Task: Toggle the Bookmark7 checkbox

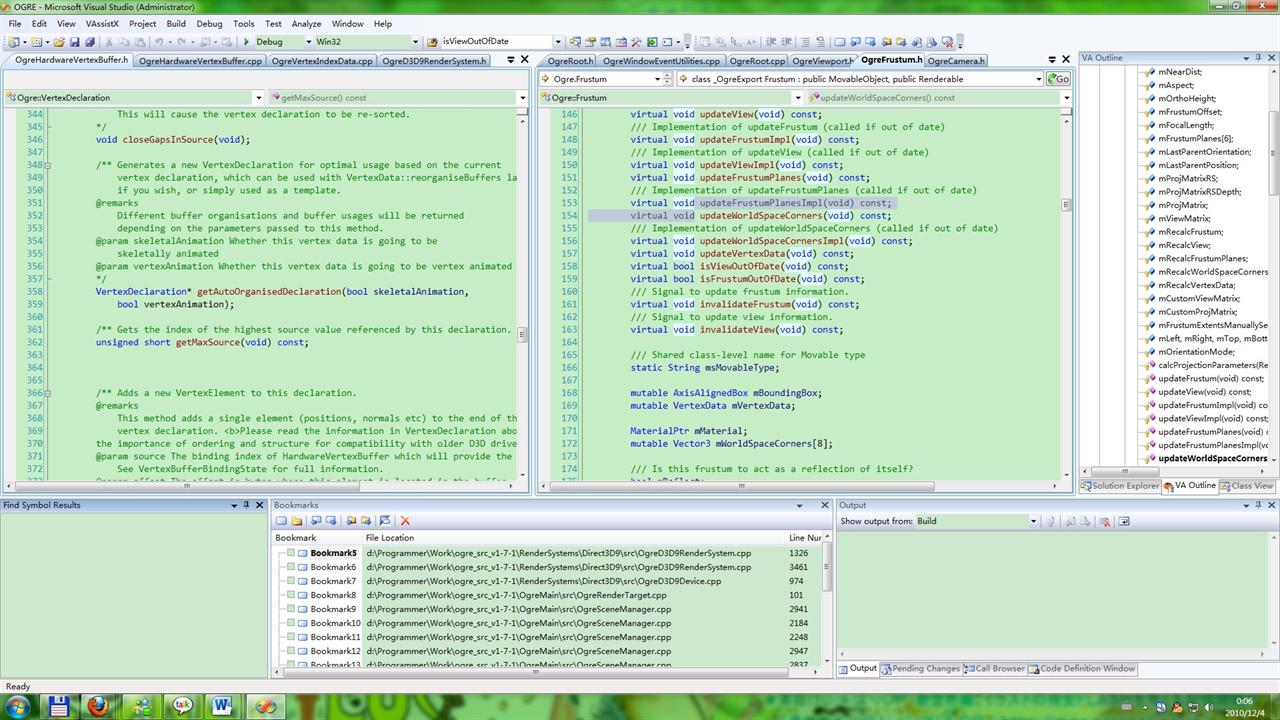Action: 291,581
